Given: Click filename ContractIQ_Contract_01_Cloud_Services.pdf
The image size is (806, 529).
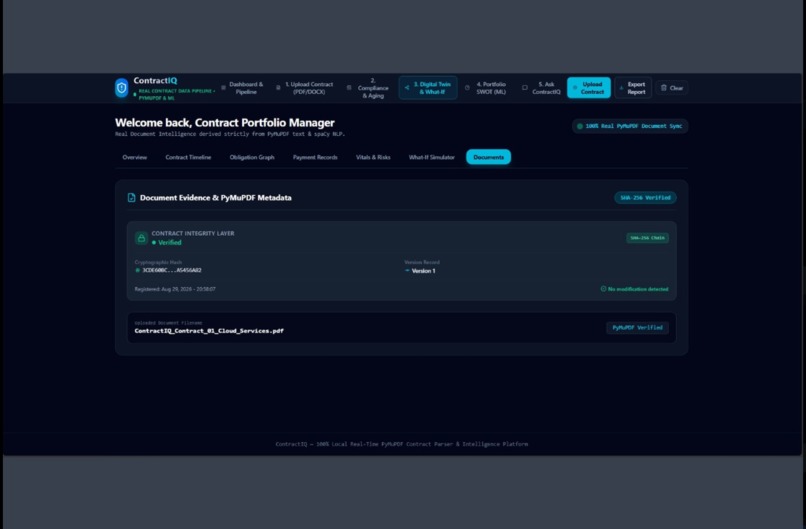Looking at the screenshot, I should [x=209, y=331].
